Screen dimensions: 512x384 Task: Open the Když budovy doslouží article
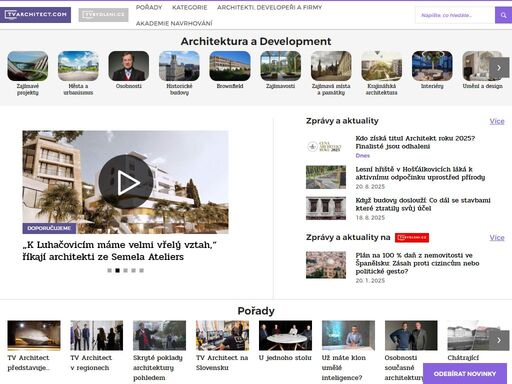pyautogui.click(x=423, y=204)
